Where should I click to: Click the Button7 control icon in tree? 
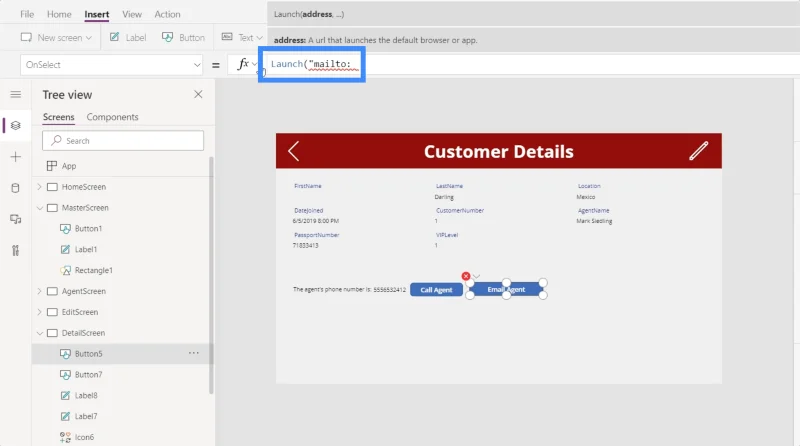pos(65,375)
